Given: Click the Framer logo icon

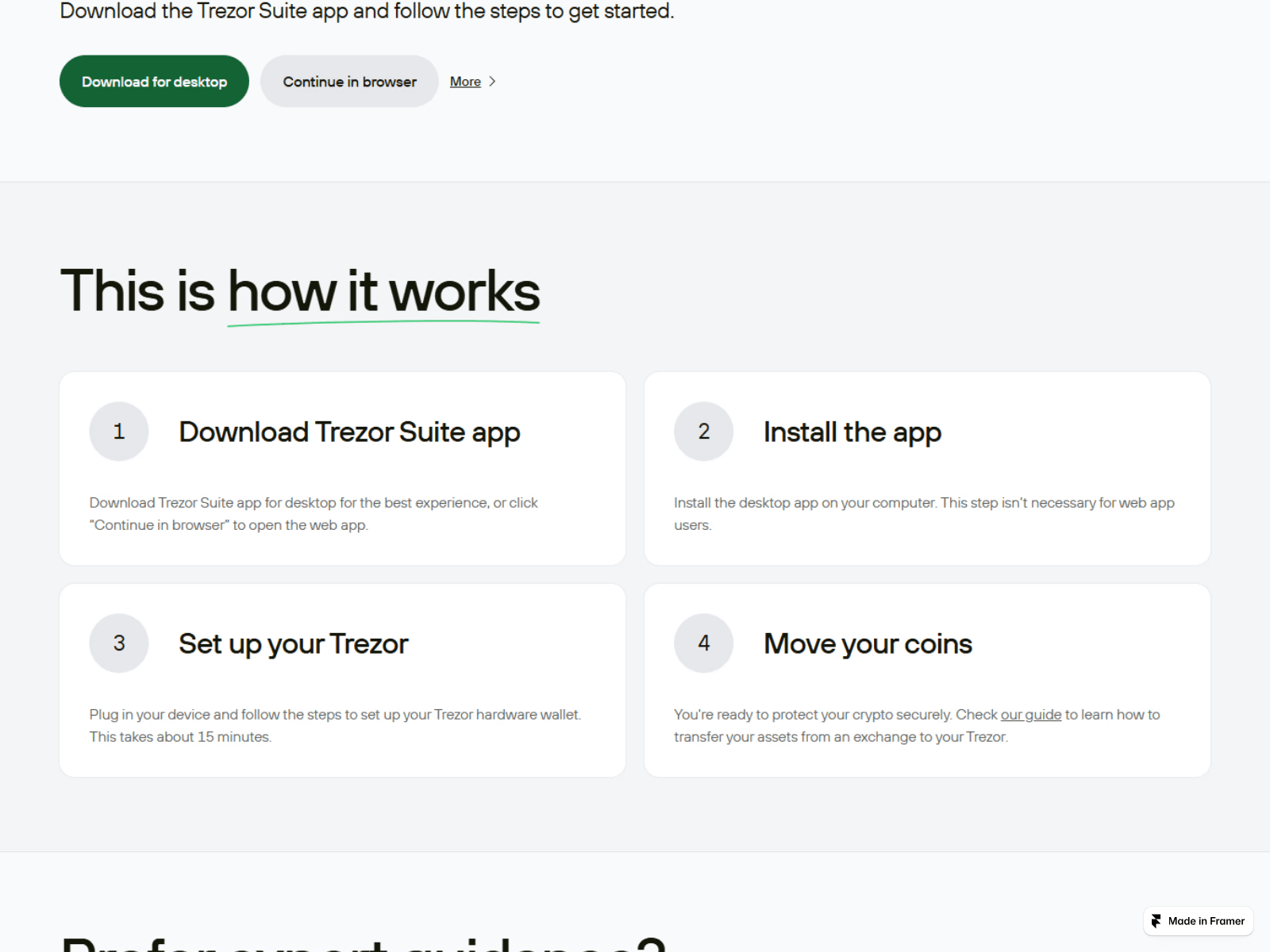Looking at the screenshot, I should [1156, 921].
